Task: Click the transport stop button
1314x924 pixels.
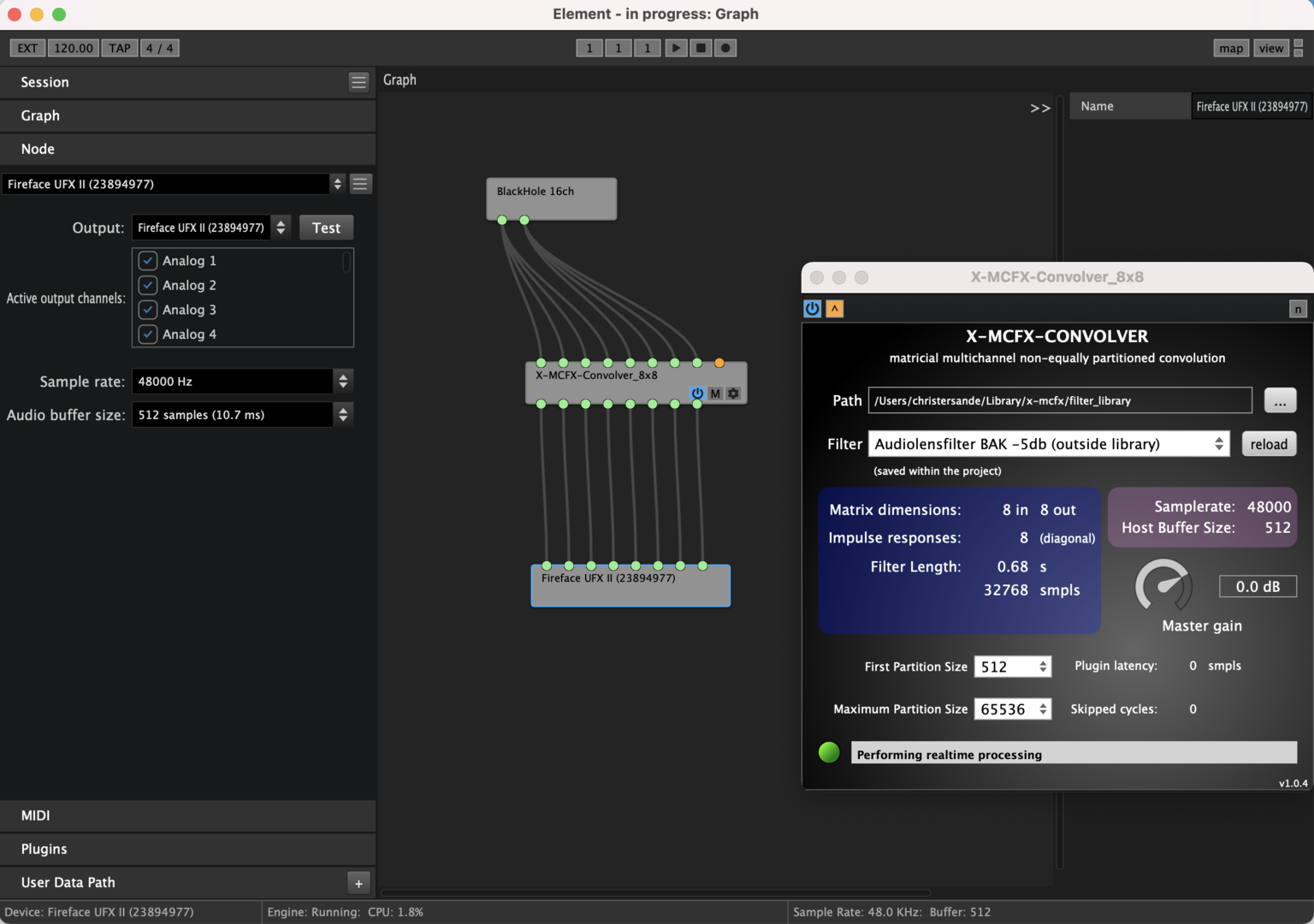Action: click(x=701, y=48)
